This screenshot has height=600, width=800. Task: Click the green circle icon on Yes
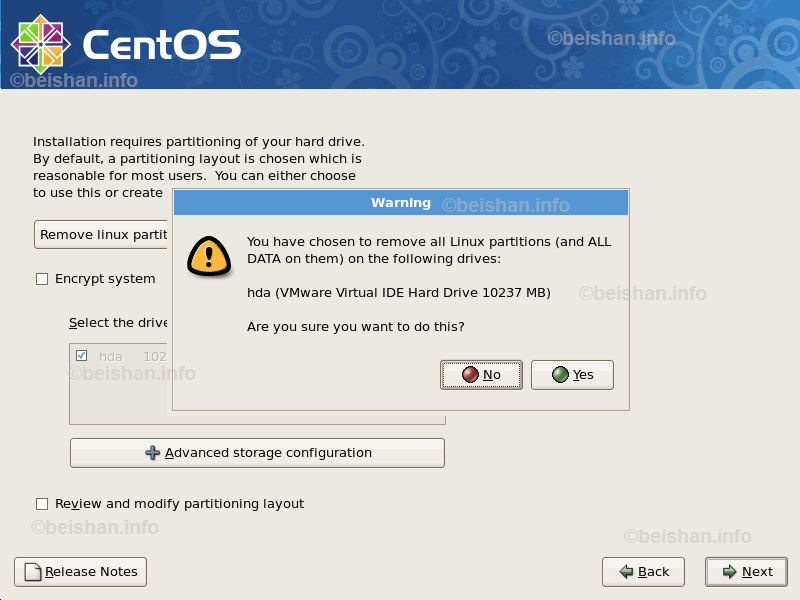560,375
